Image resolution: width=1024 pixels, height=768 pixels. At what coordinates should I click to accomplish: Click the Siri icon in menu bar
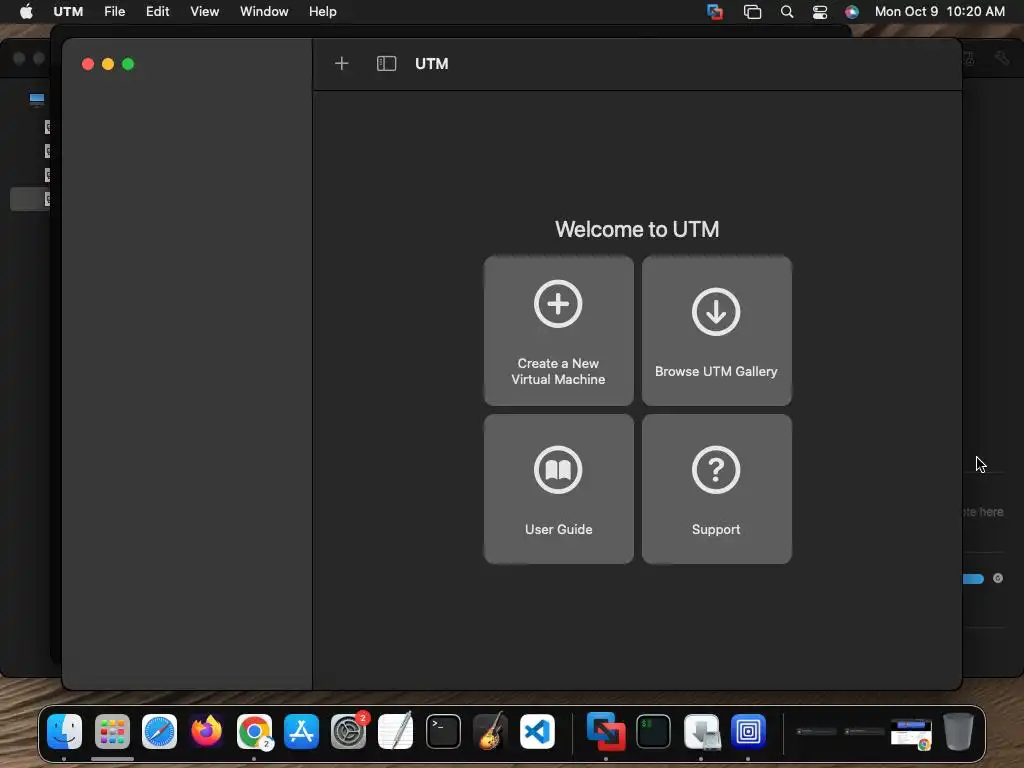tap(852, 12)
